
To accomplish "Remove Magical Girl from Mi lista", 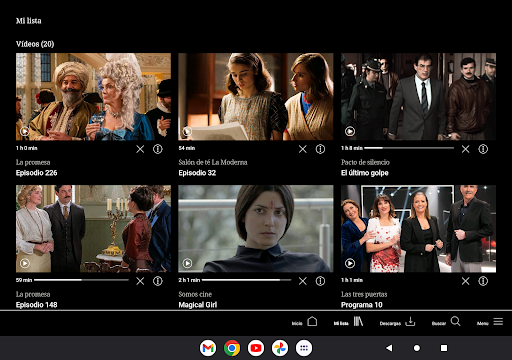I will [303, 281].
